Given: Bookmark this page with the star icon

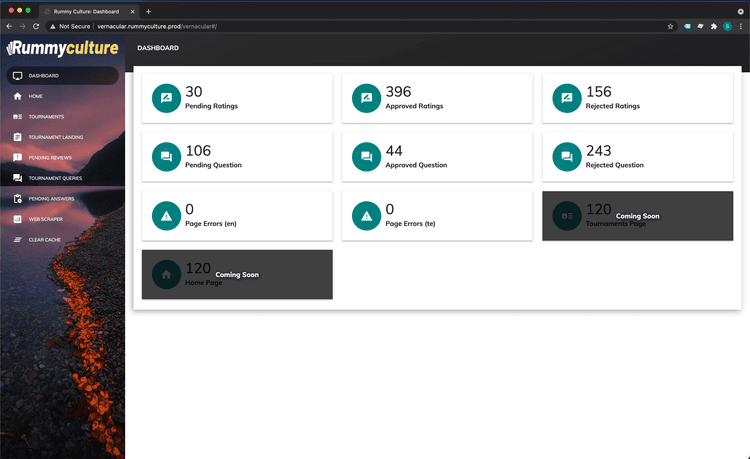Looking at the screenshot, I should coord(670,26).
